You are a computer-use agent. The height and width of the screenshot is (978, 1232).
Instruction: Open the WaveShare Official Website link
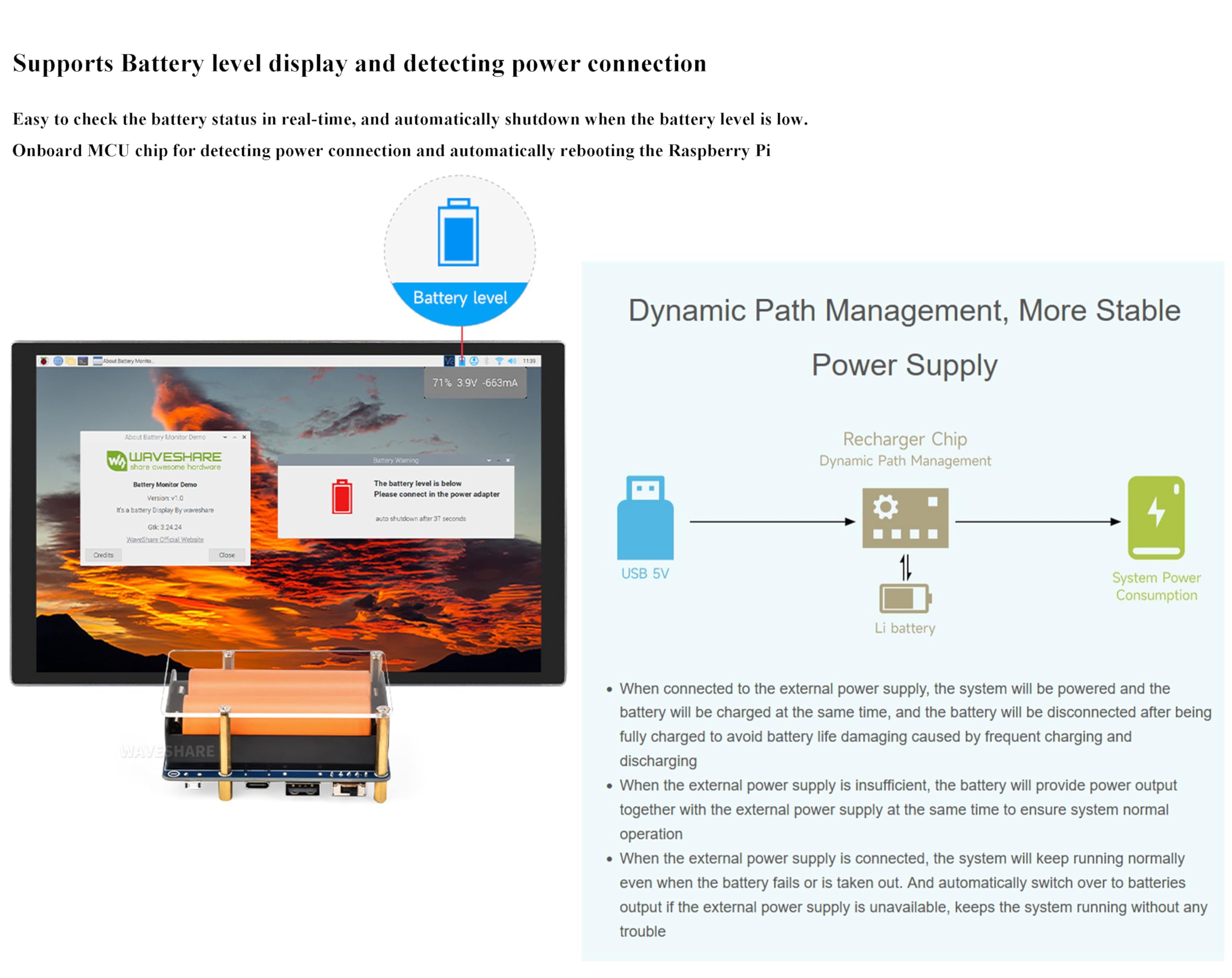point(165,539)
